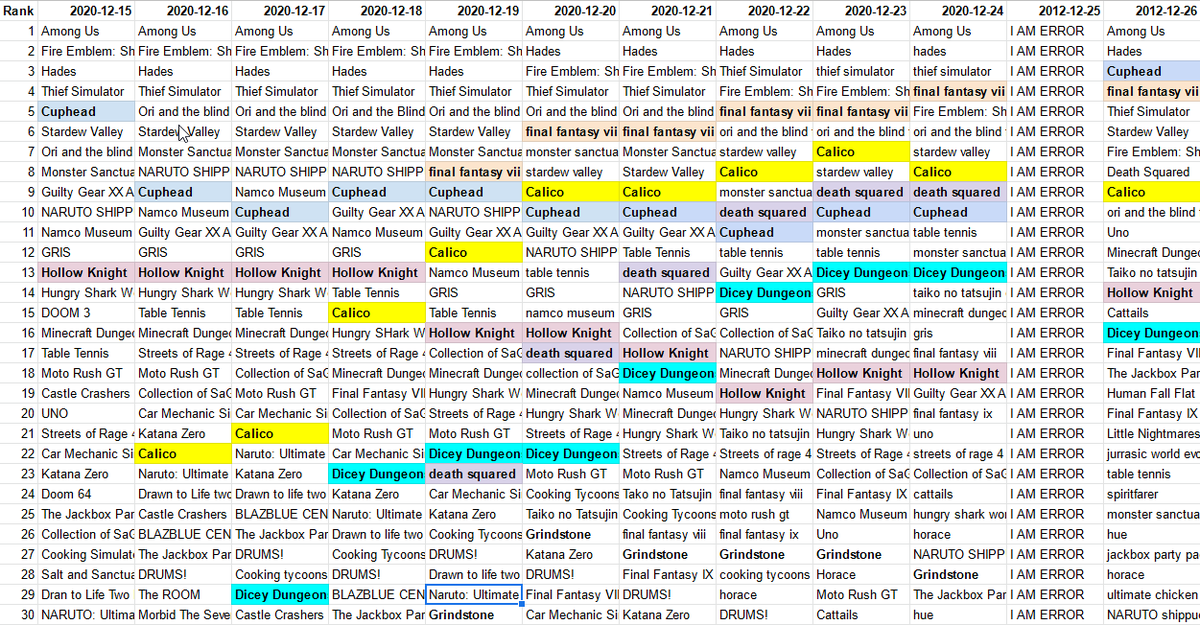Click Dicey Dungeon under 2020-12-18
Viewport: 1200px width, 625px height.
378,473
